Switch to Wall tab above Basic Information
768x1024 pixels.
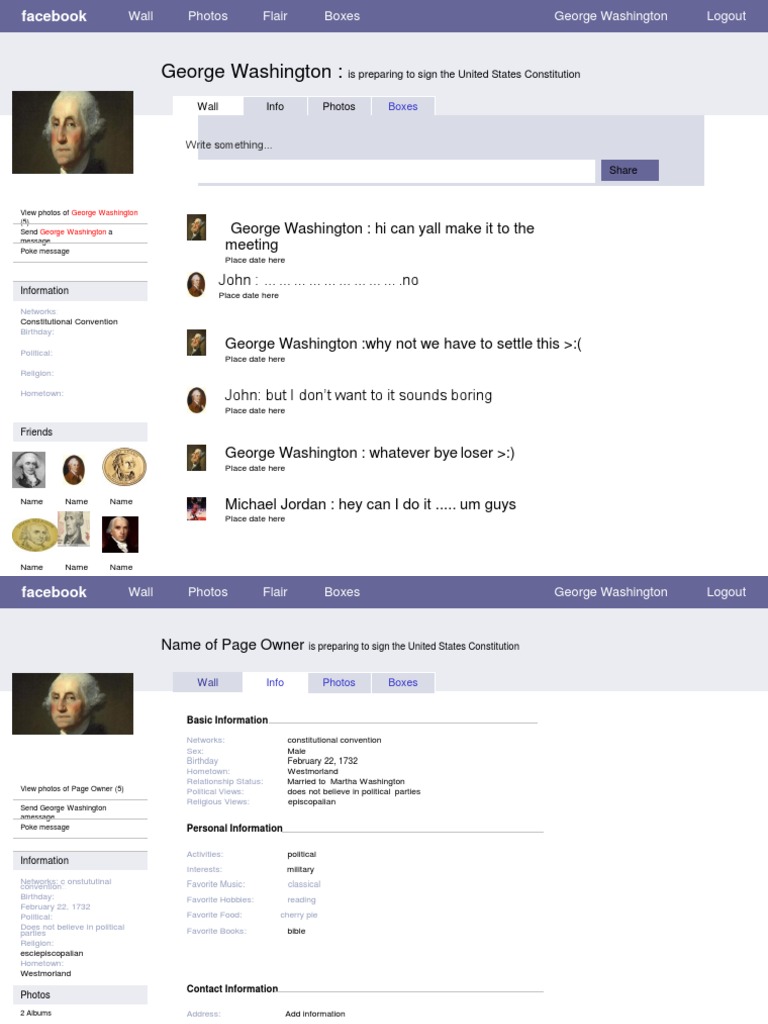pos(208,682)
